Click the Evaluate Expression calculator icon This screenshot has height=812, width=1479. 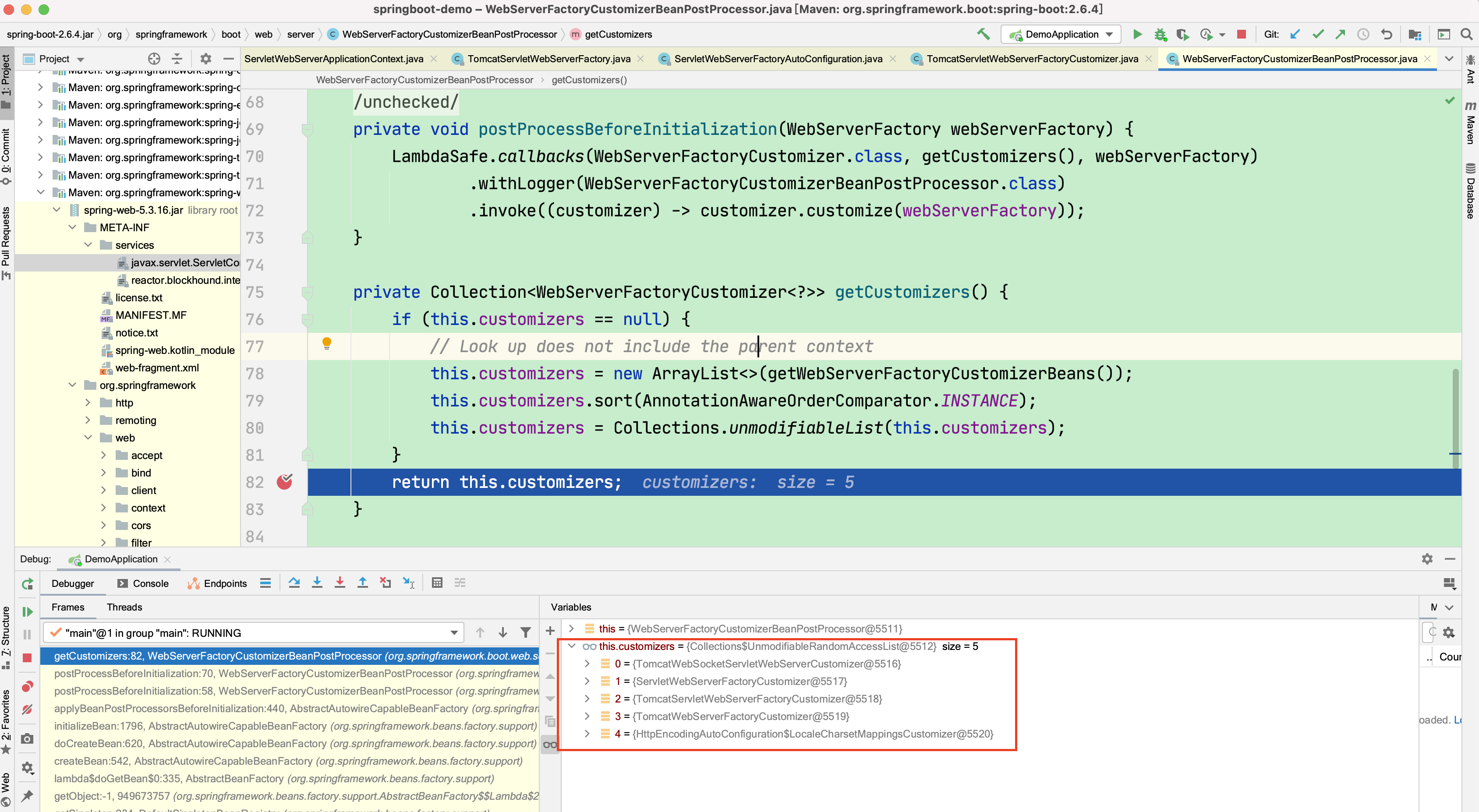click(x=437, y=583)
